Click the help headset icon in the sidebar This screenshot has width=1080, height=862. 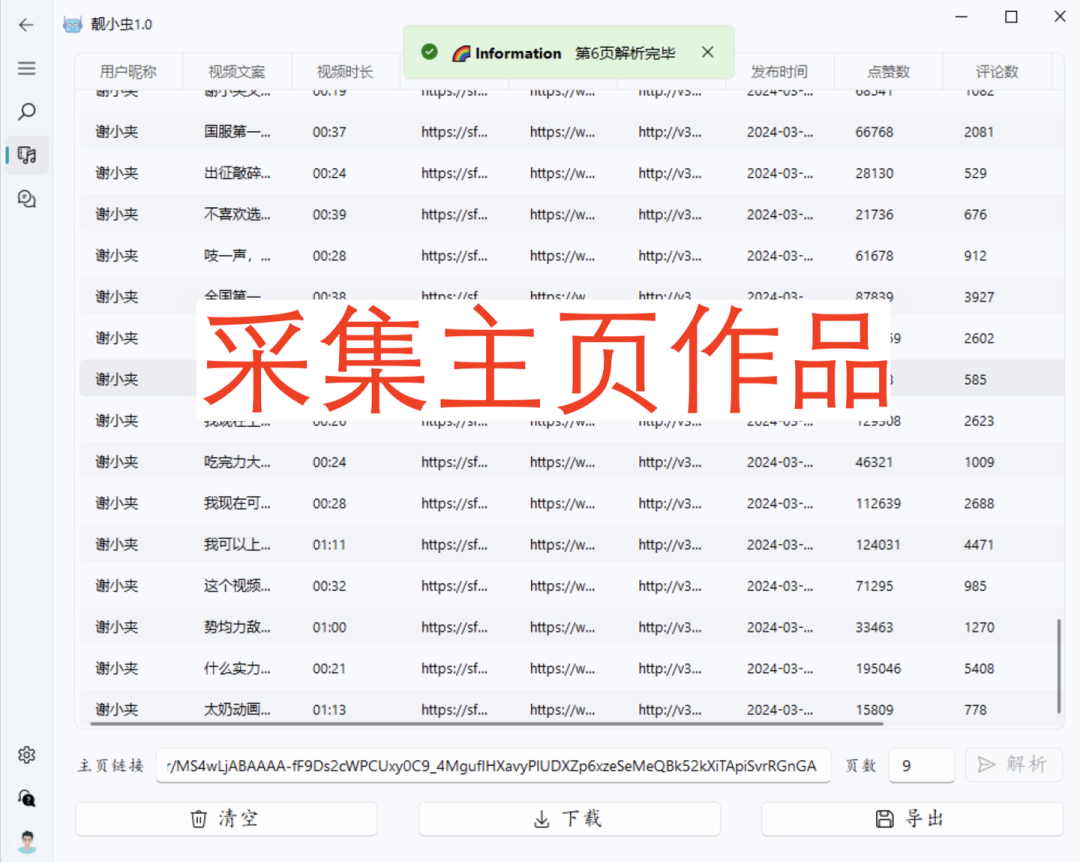26,798
